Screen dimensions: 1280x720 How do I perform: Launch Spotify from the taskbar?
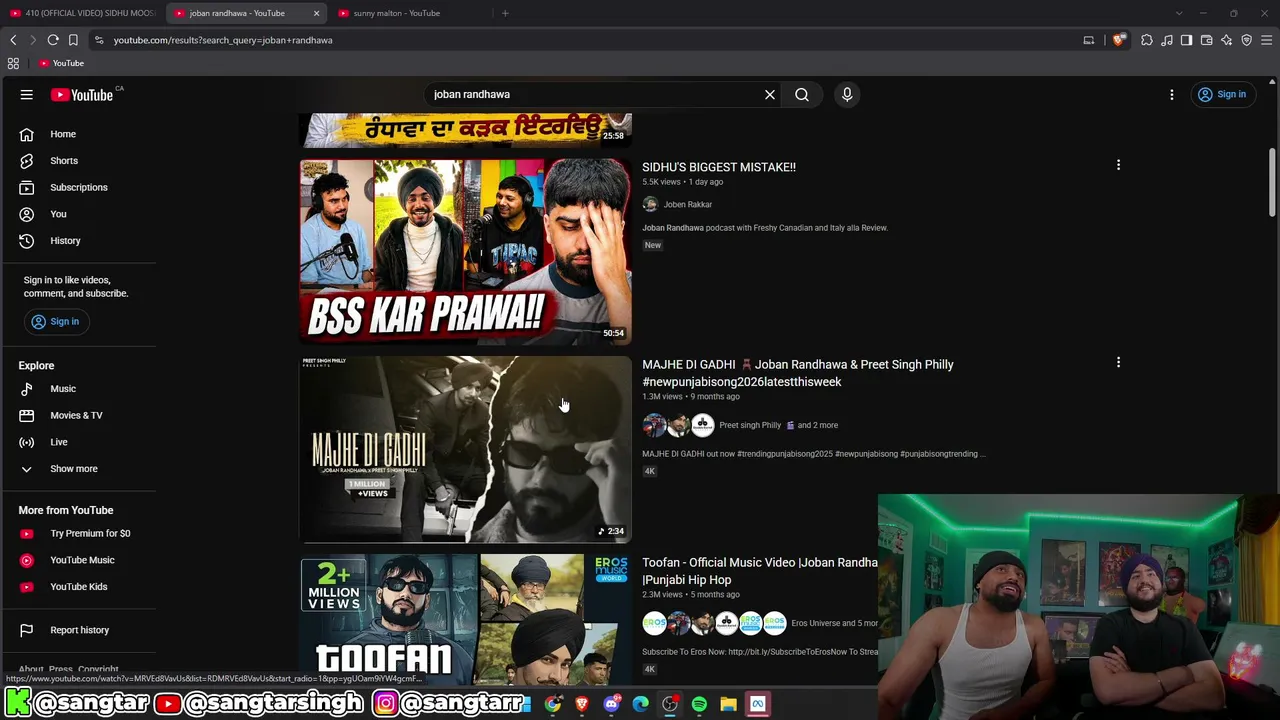tap(699, 704)
